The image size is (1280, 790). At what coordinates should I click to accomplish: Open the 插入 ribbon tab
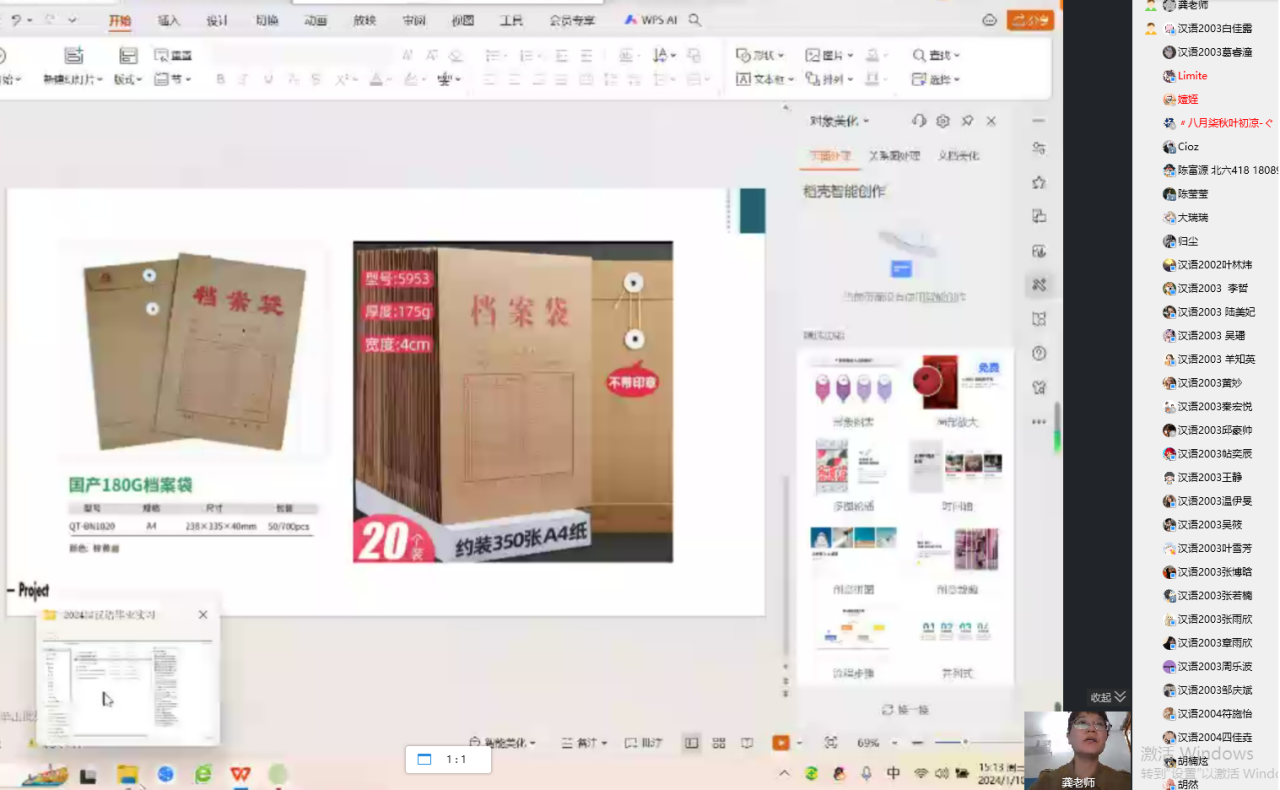169,20
